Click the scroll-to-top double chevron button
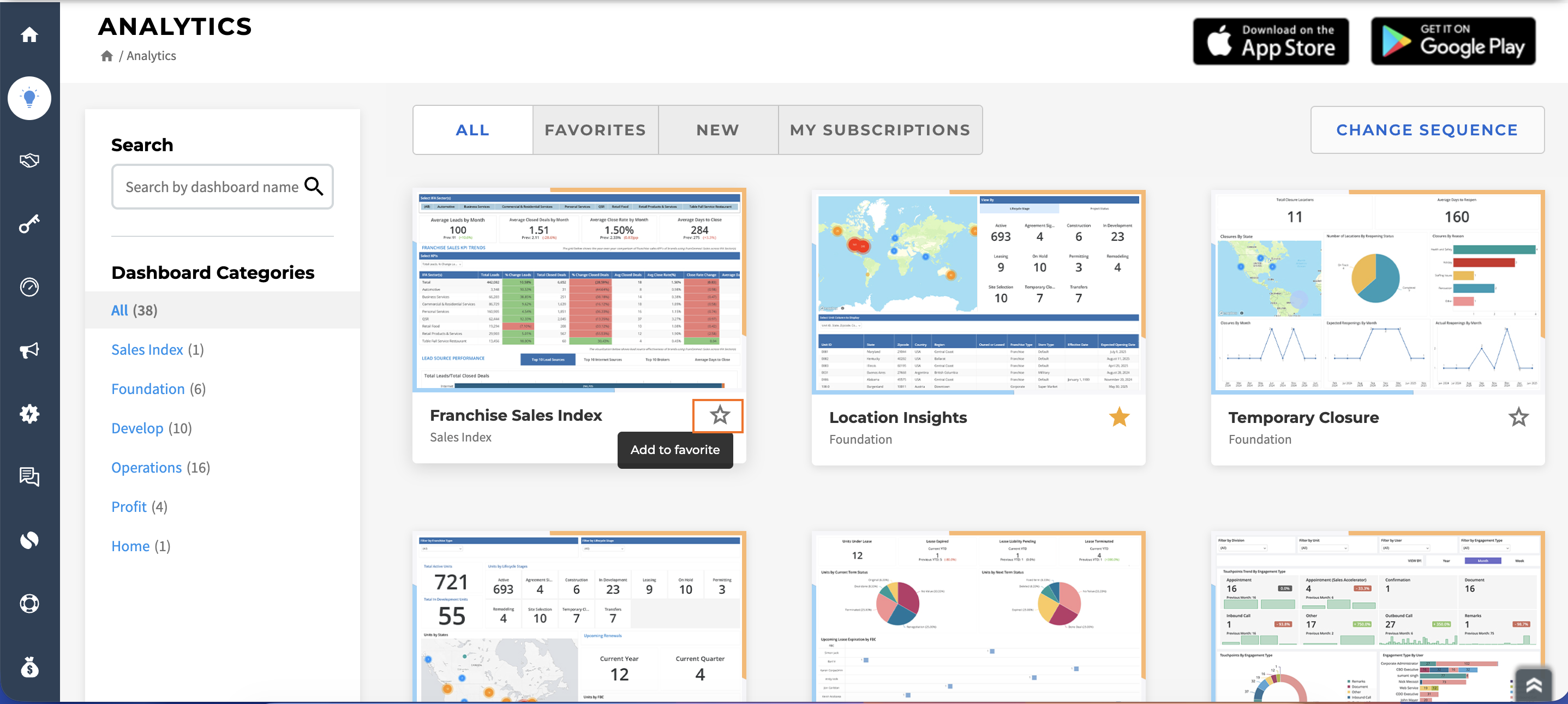Image resolution: width=1568 pixels, height=704 pixels. tap(1534, 684)
